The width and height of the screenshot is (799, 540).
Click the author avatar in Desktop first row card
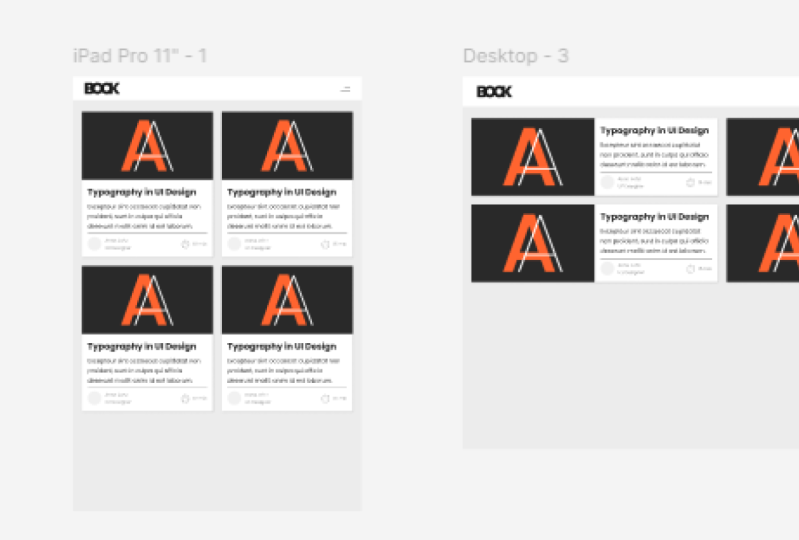607,182
